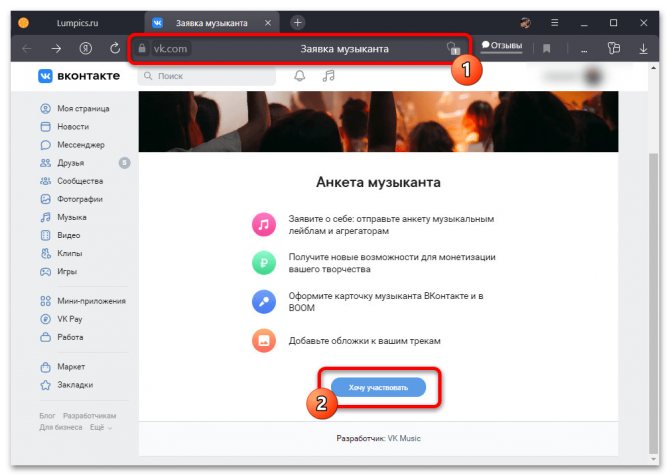670x476 pixels.
Task: Click the vk.com address field
Action: 170,49
